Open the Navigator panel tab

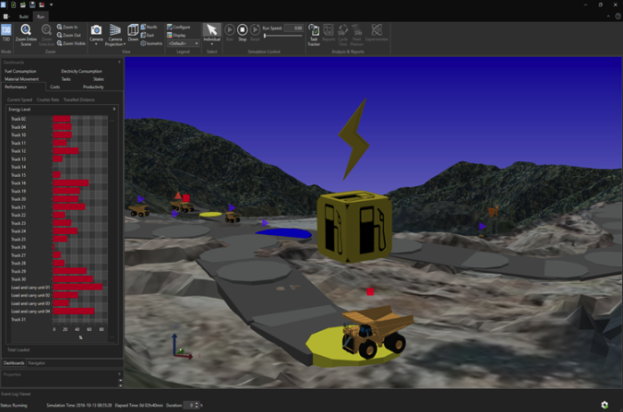pos(37,362)
